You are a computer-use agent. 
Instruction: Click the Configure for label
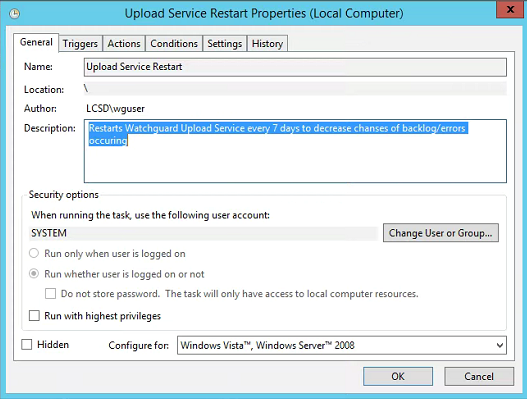point(138,346)
